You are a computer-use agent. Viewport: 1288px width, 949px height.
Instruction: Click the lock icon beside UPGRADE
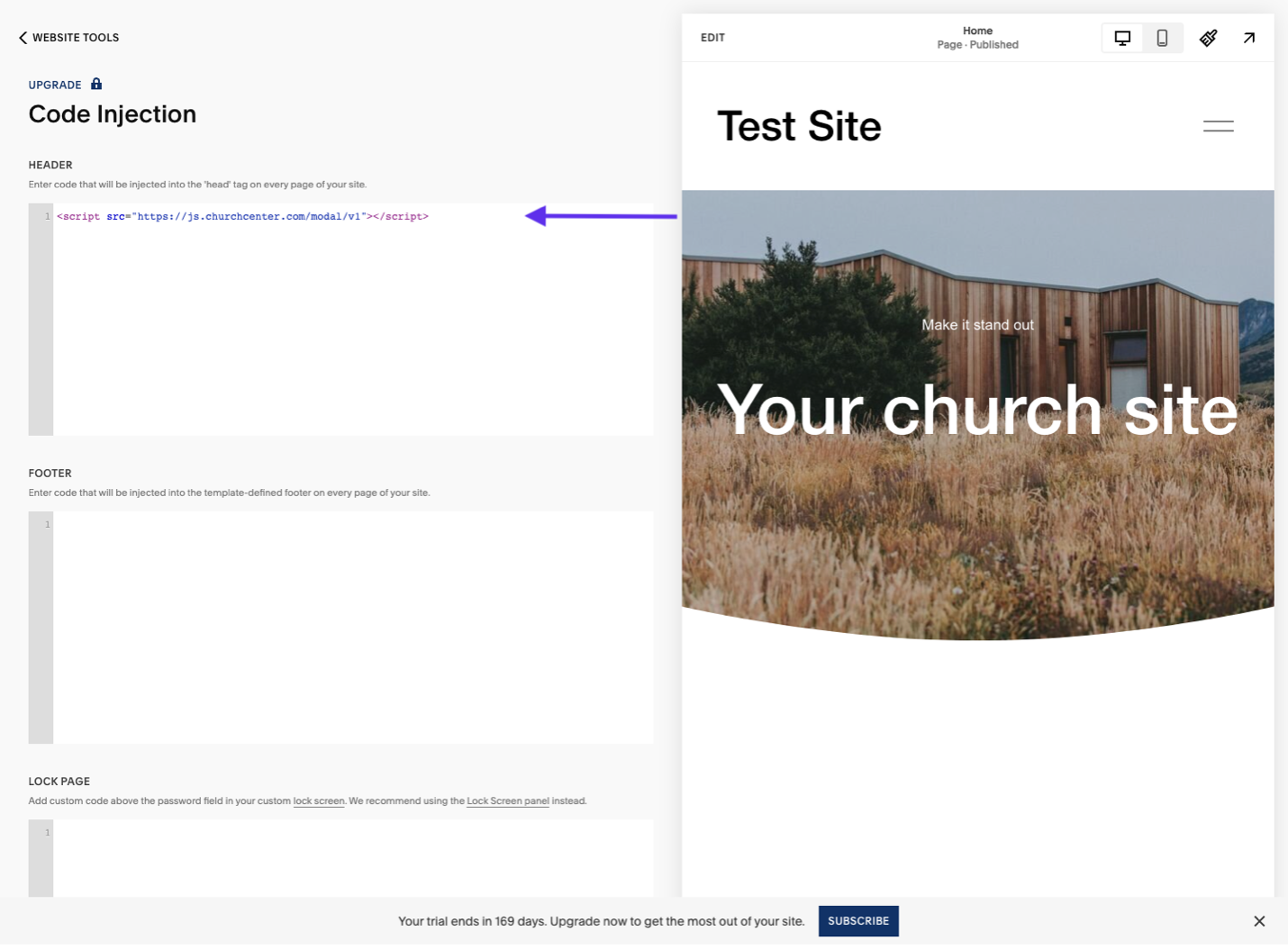(96, 84)
